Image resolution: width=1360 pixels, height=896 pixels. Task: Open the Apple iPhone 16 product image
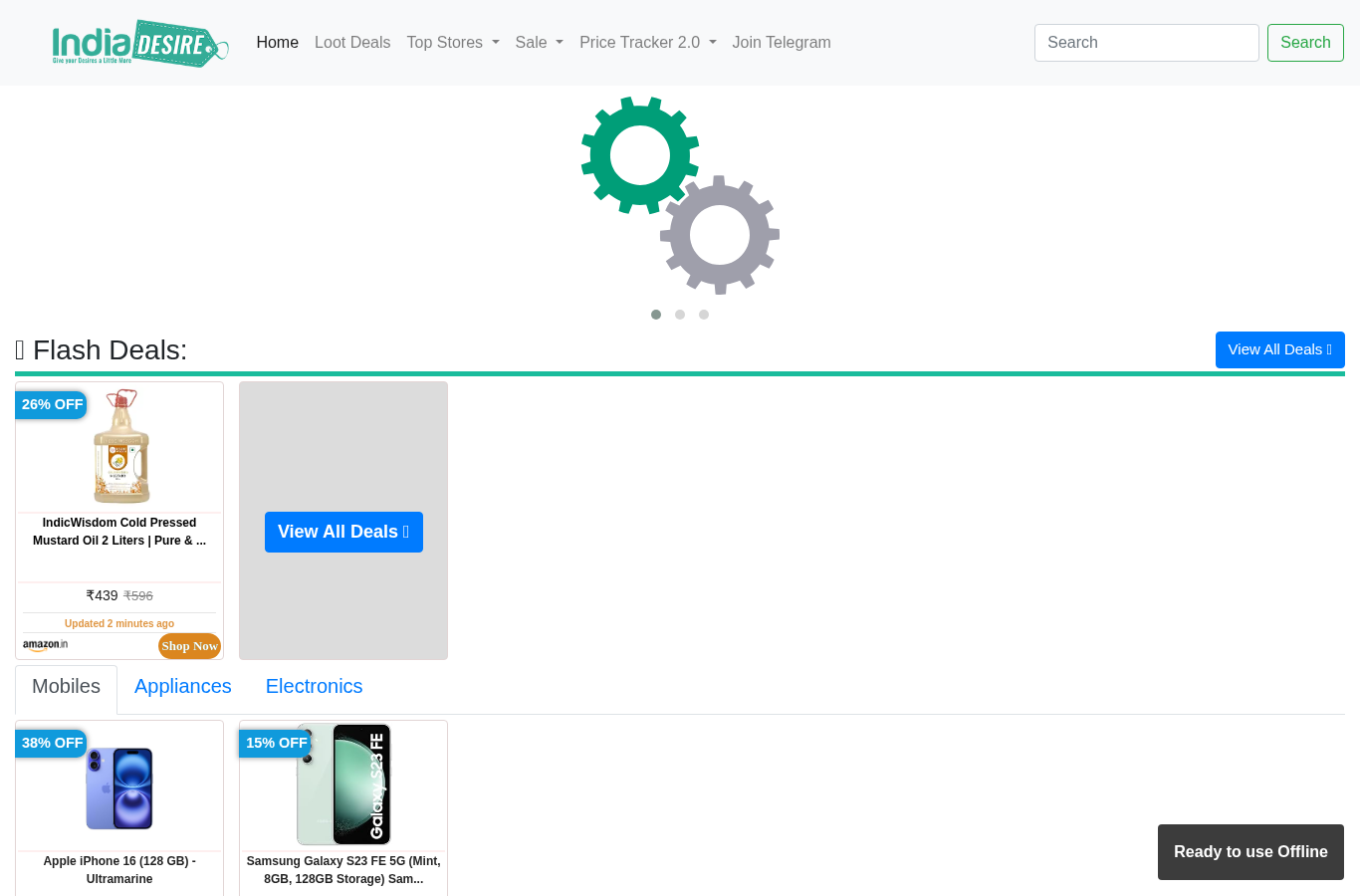tap(119, 786)
